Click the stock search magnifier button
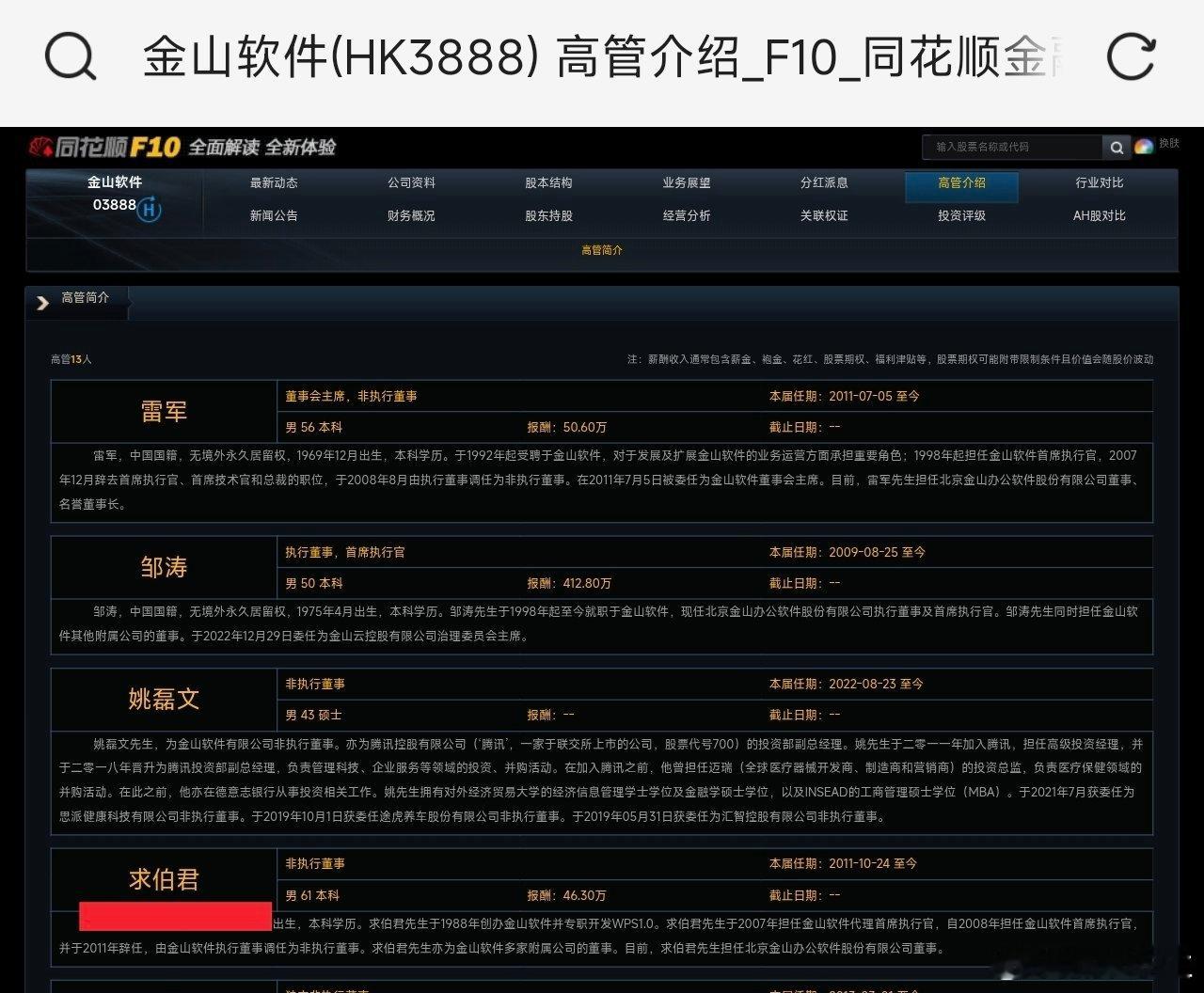The image size is (1204, 993). point(1116,147)
